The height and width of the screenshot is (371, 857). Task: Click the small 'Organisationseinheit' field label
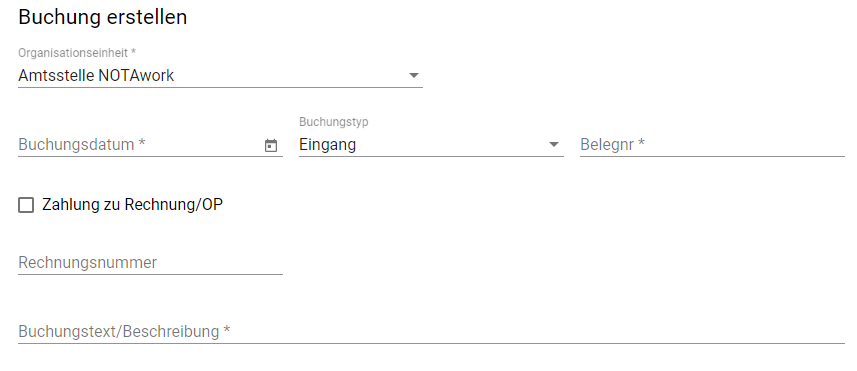pyautogui.click(x=73, y=53)
